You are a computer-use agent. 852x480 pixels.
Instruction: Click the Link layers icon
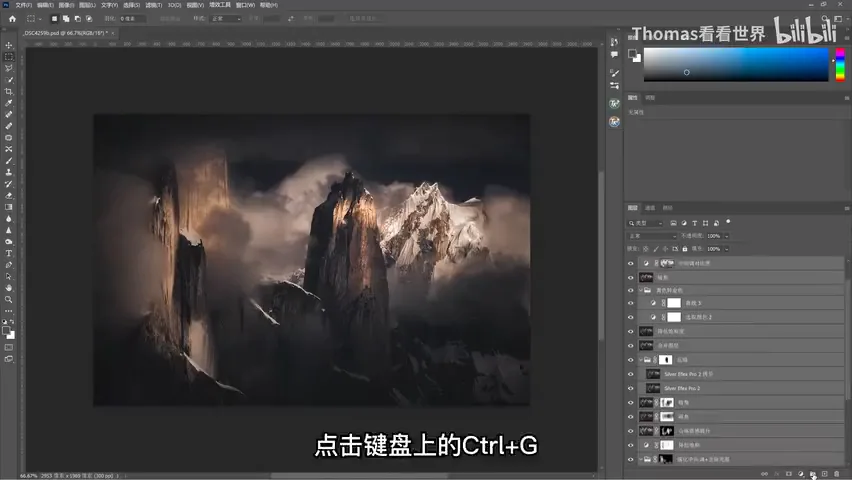[x=765, y=474]
